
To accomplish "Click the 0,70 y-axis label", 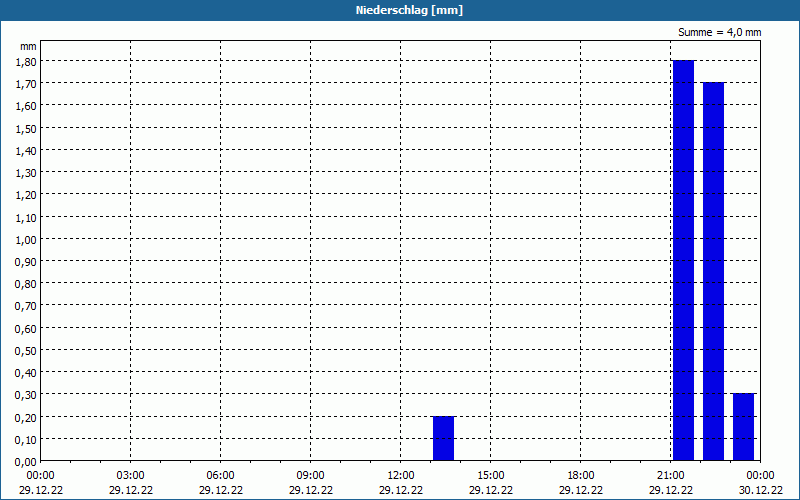I will tap(26, 306).
